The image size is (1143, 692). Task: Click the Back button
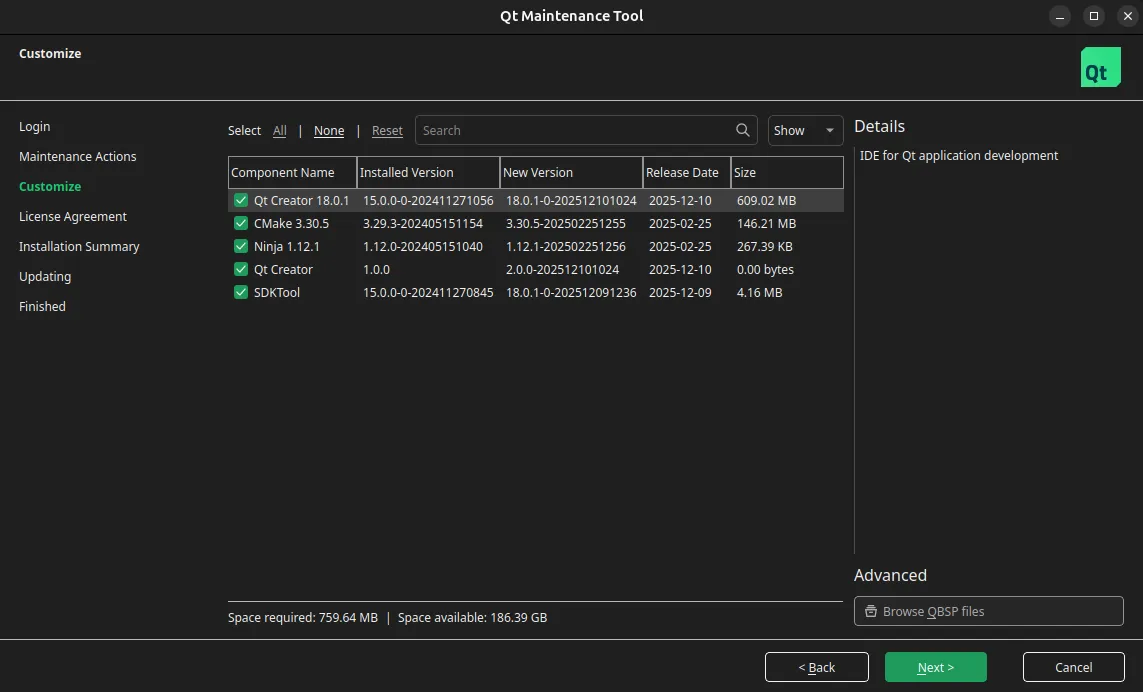tap(816, 667)
